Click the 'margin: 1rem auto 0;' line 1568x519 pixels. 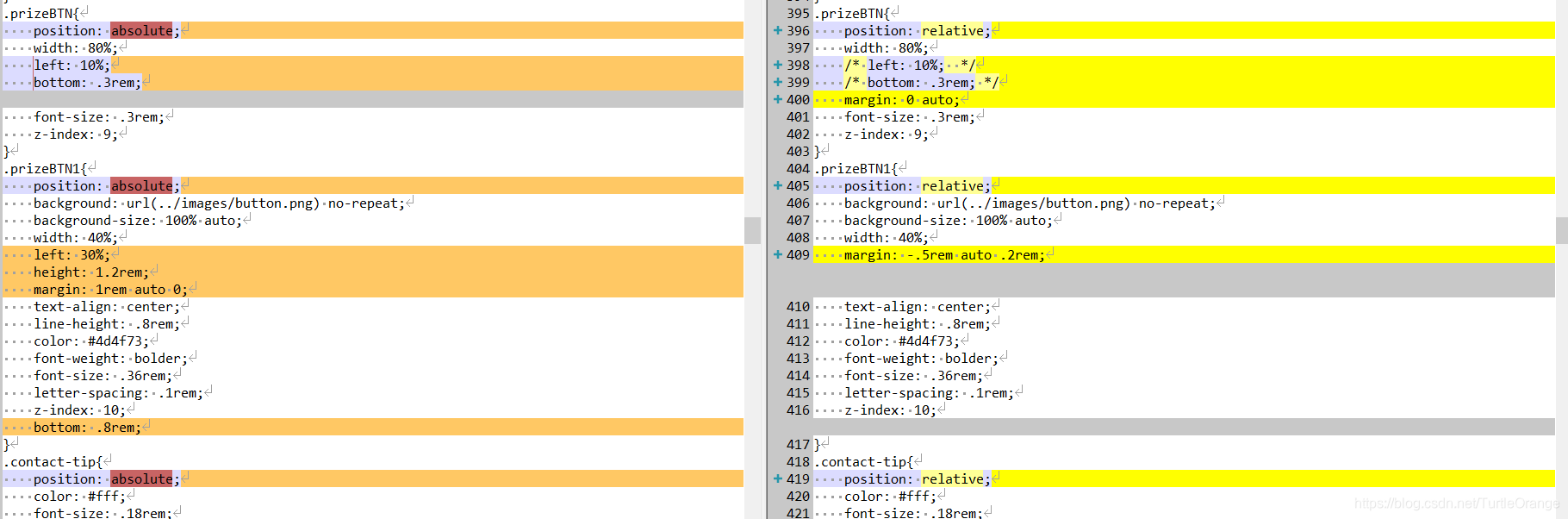pos(110,289)
